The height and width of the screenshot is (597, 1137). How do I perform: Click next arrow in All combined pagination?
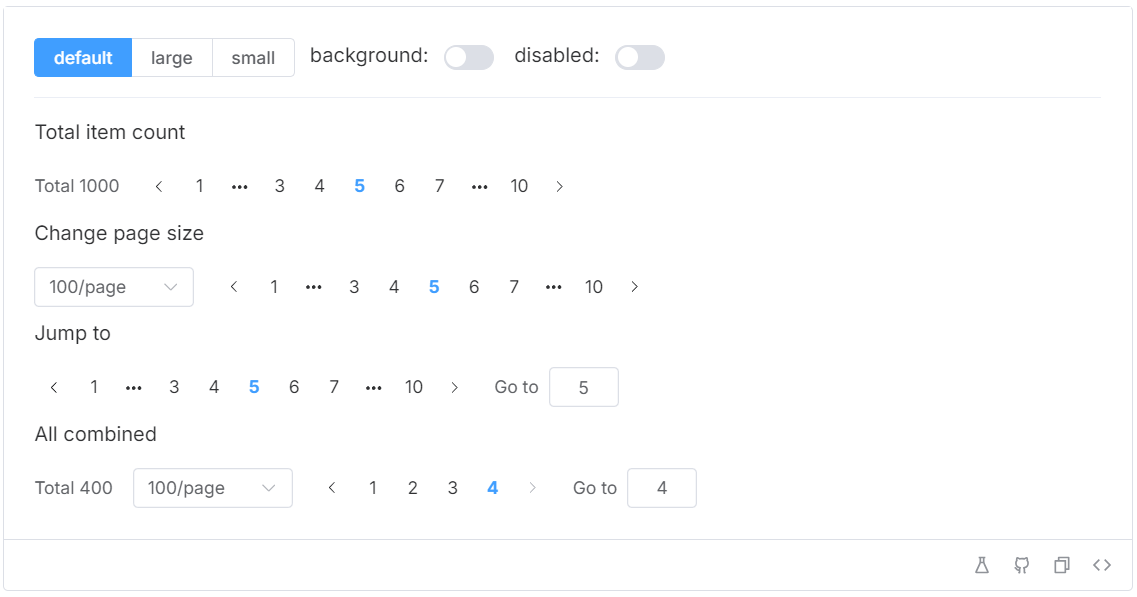tap(532, 488)
